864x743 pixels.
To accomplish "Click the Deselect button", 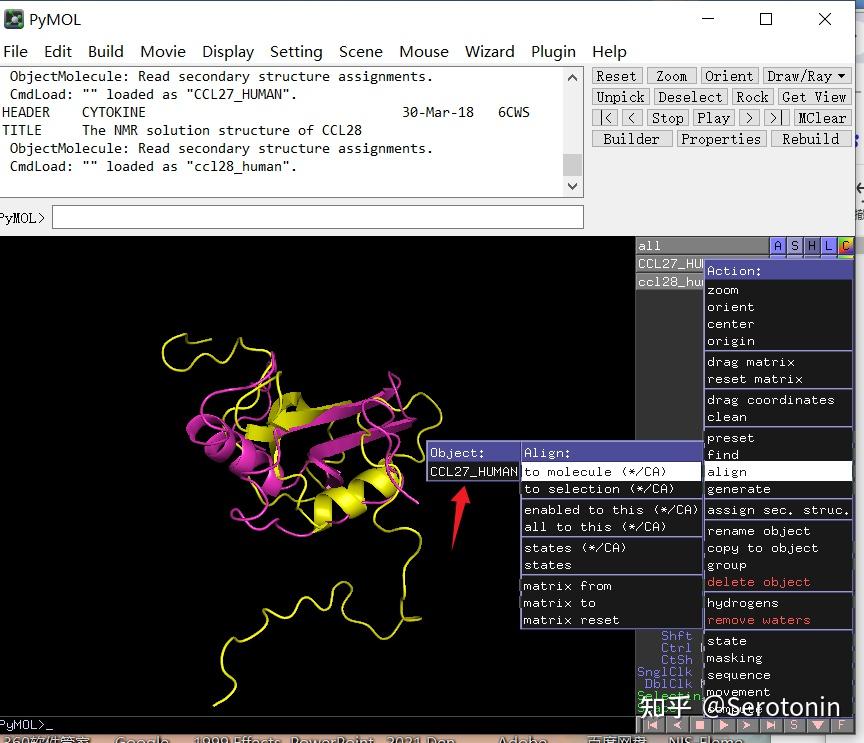I will pos(690,97).
